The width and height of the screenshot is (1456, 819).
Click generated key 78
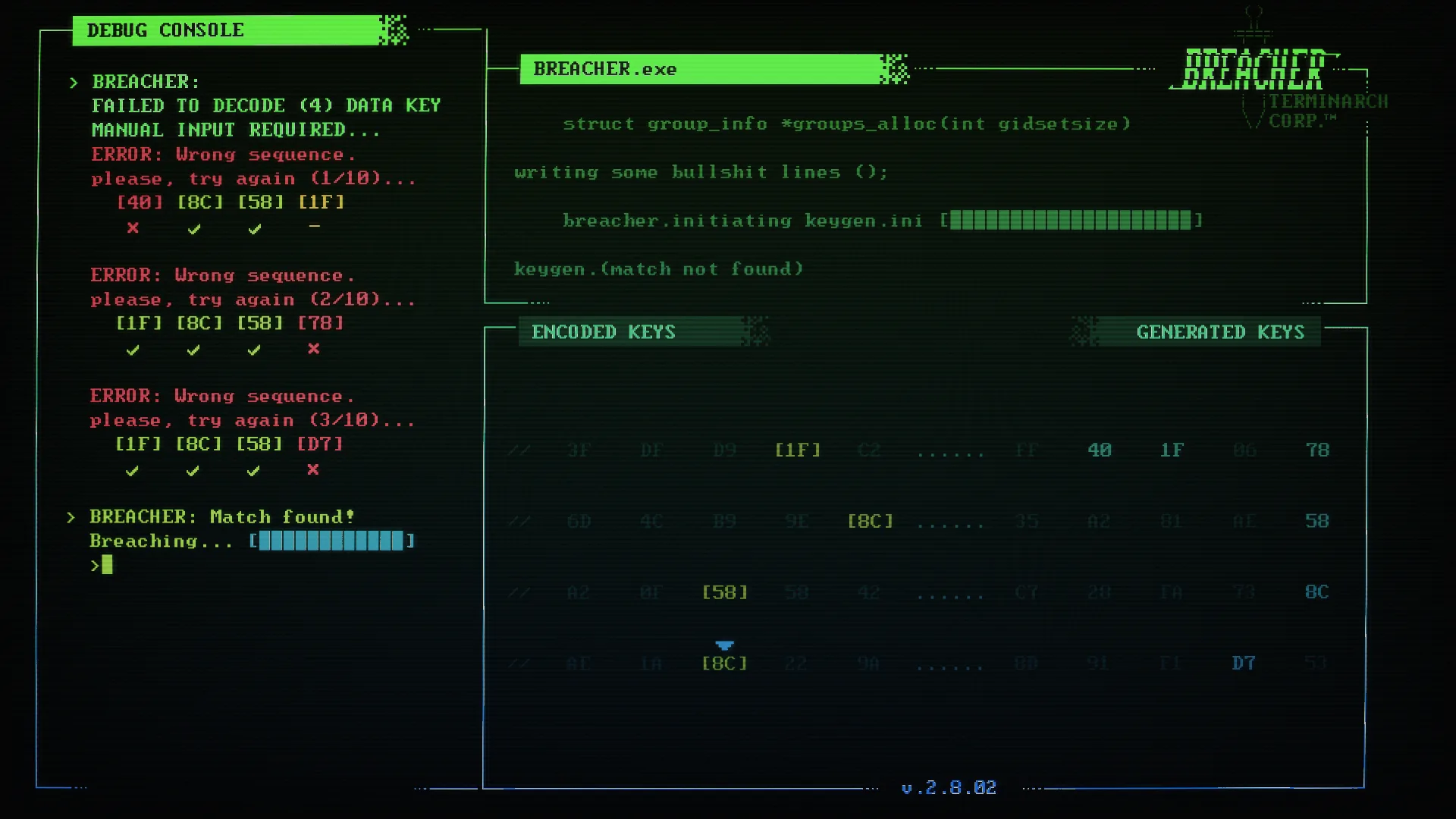click(x=1317, y=450)
